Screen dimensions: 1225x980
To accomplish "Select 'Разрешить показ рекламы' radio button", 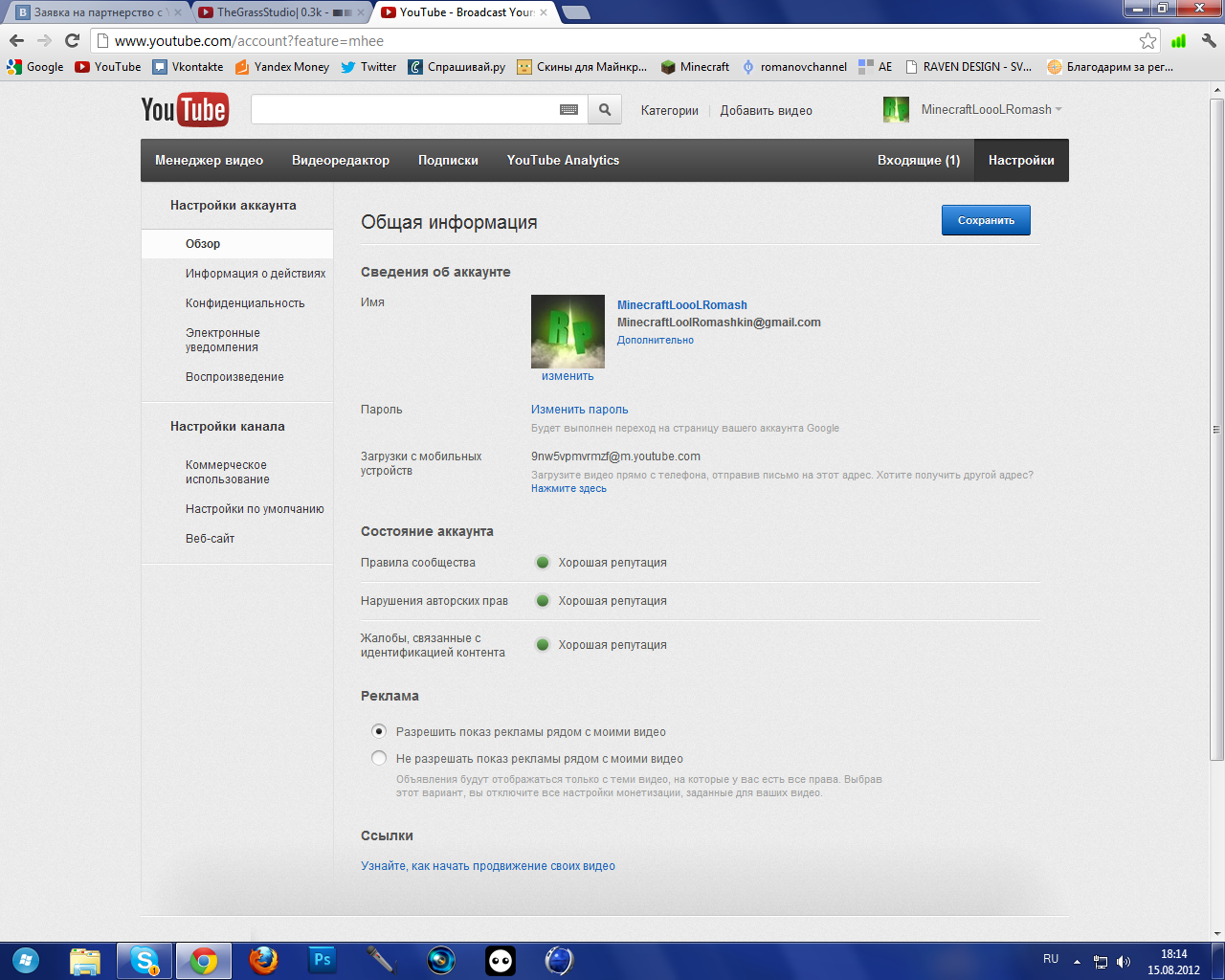I will point(379,731).
